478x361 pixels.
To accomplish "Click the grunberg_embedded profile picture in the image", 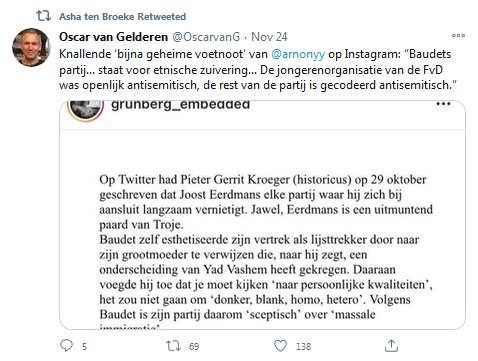I will coord(85,109).
